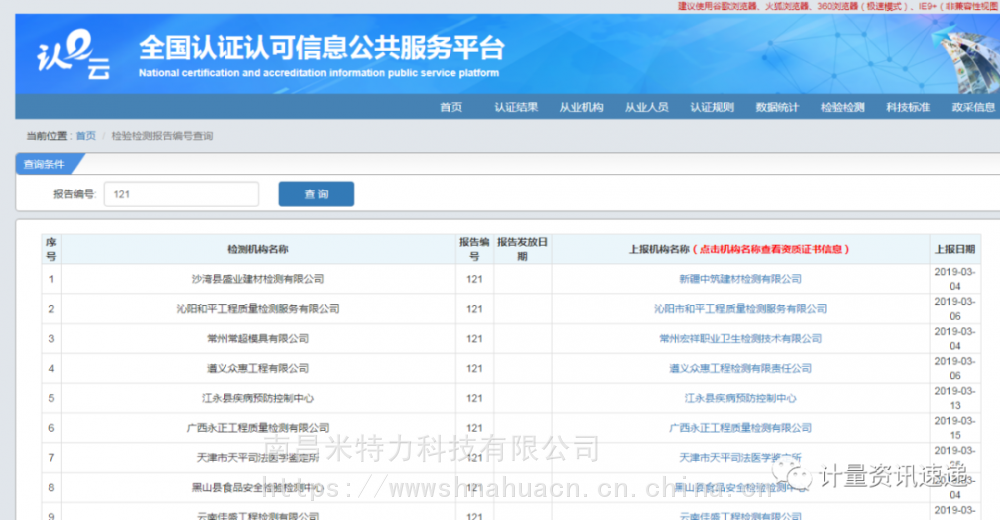
Task: Open the 常州宏祥职业卫生检测技术有限公司 link
Action: (x=740, y=339)
